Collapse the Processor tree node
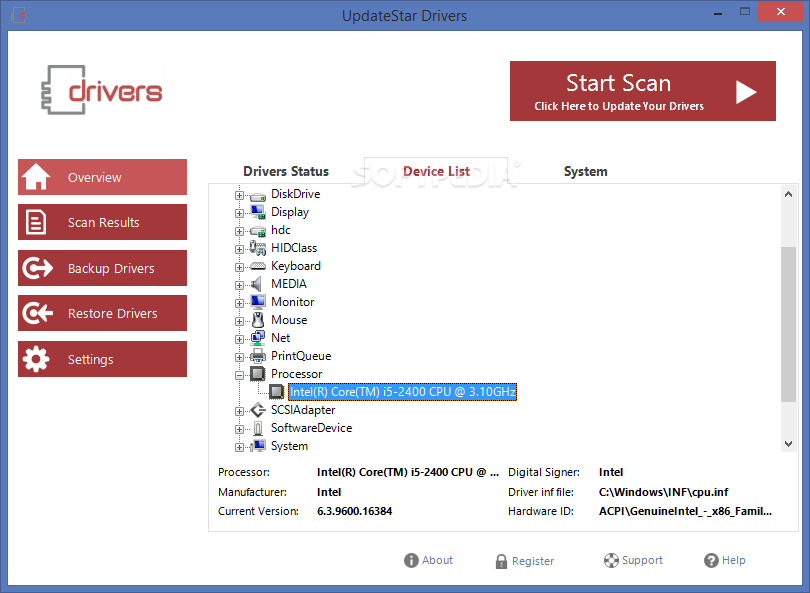Viewport: 810px width, 593px height. (x=239, y=376)
